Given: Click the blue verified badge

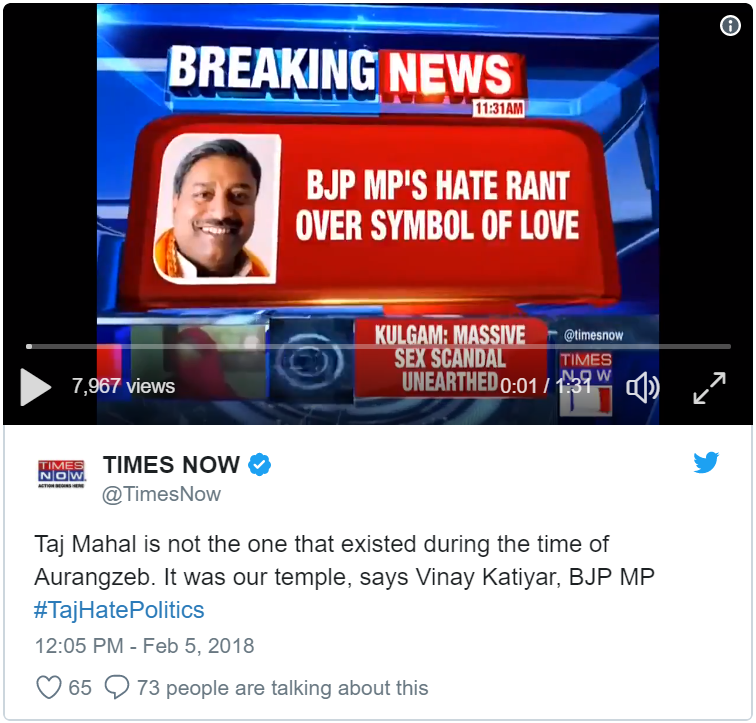Looking at the screenshot, I should coord(259,465).
